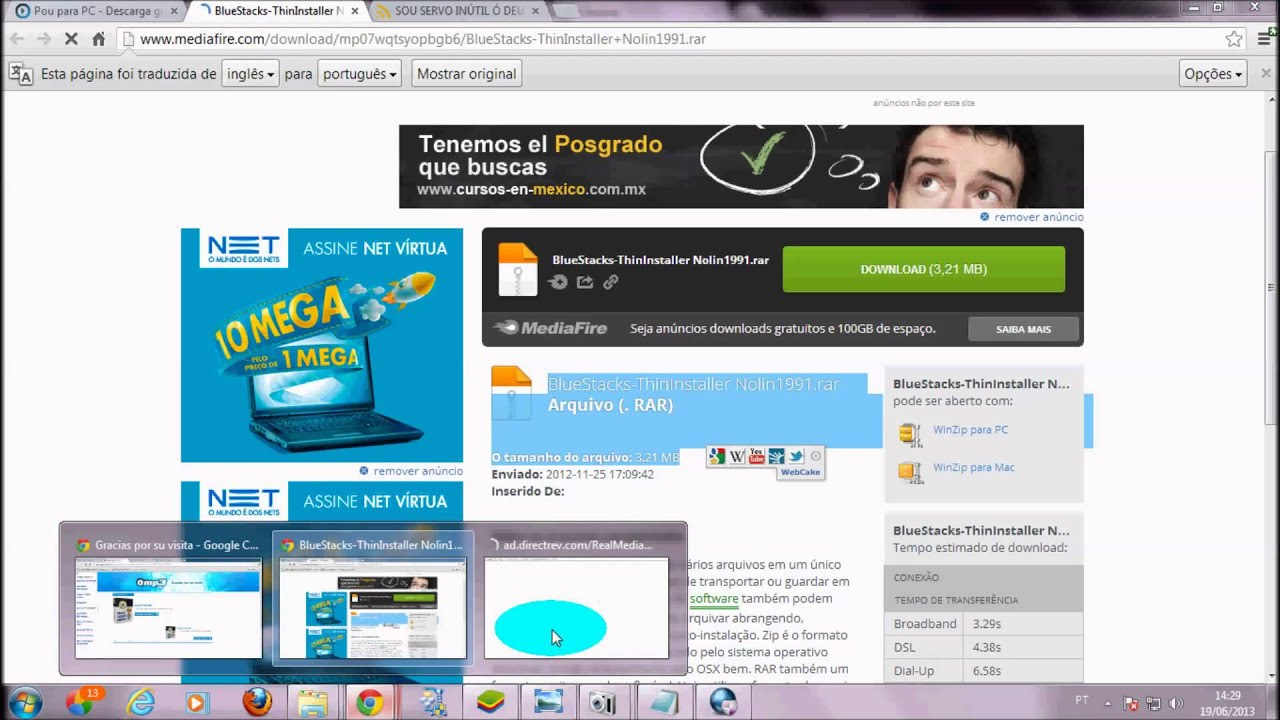The width and height of the screenshot is (1280, 720).
Task: Click the copy link chain icon
Action: coord(610,282)
